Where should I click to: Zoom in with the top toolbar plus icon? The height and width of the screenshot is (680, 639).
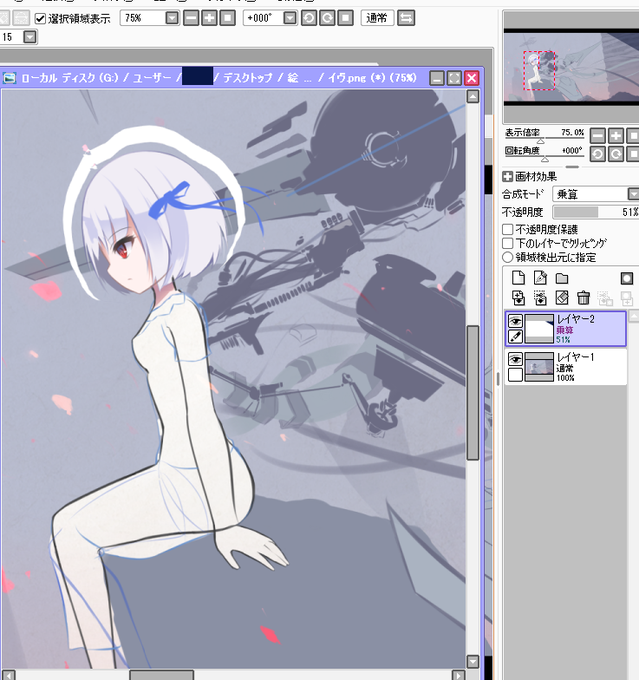pyautogui.click(x=210, y=18)
